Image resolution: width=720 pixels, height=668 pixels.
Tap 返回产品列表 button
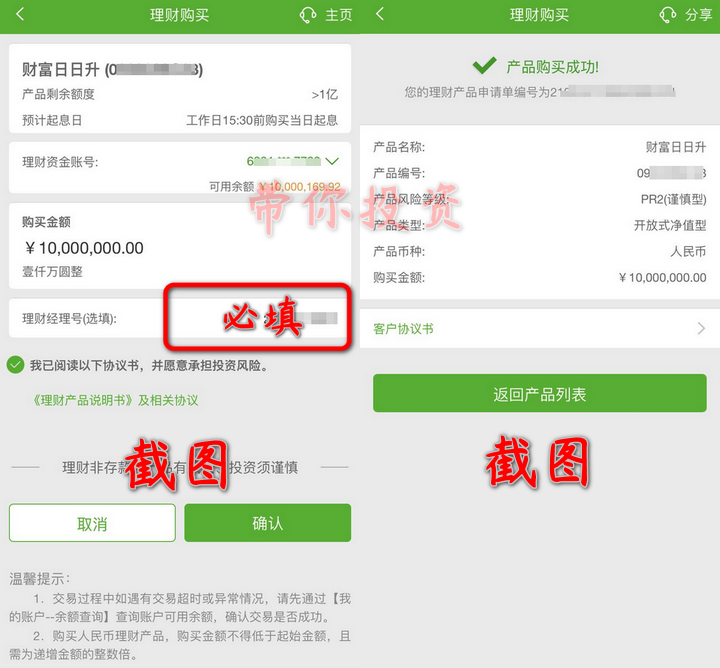point(540,393)
